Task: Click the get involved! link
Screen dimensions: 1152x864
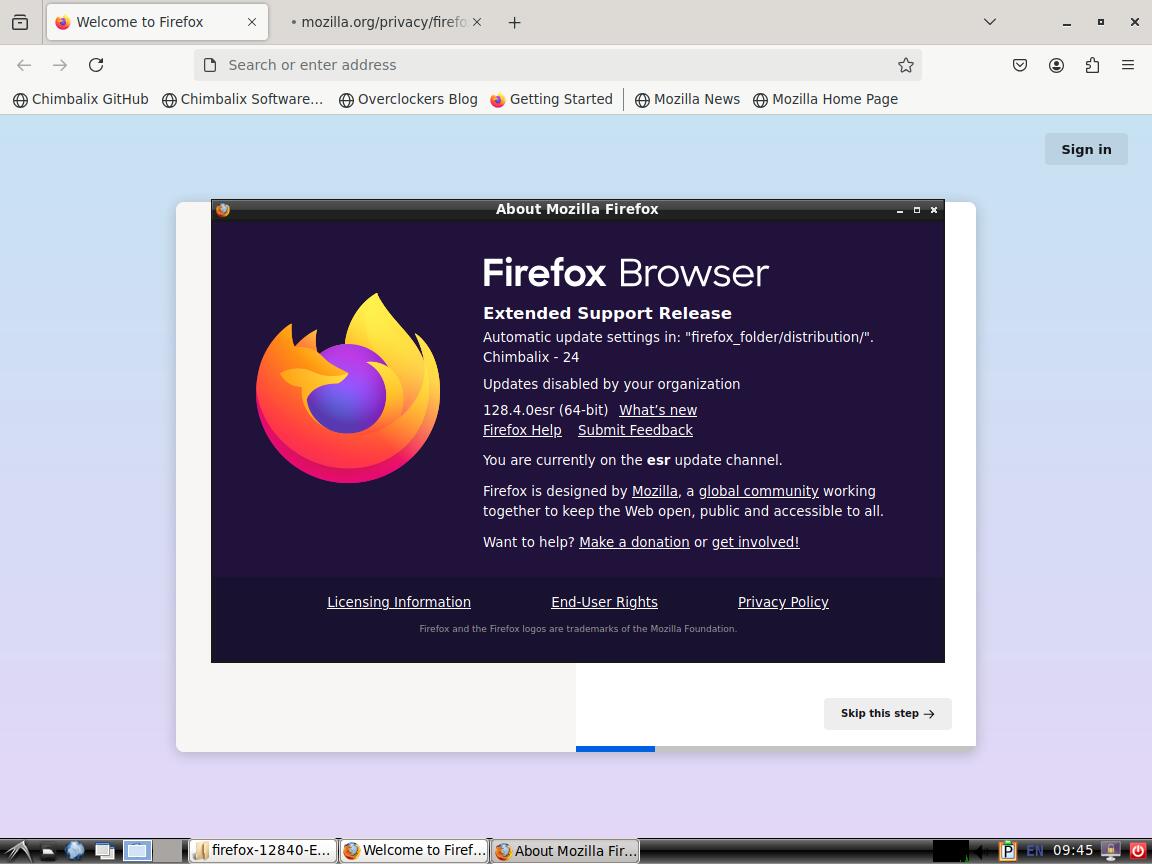Action: click(x=755, y=542)
